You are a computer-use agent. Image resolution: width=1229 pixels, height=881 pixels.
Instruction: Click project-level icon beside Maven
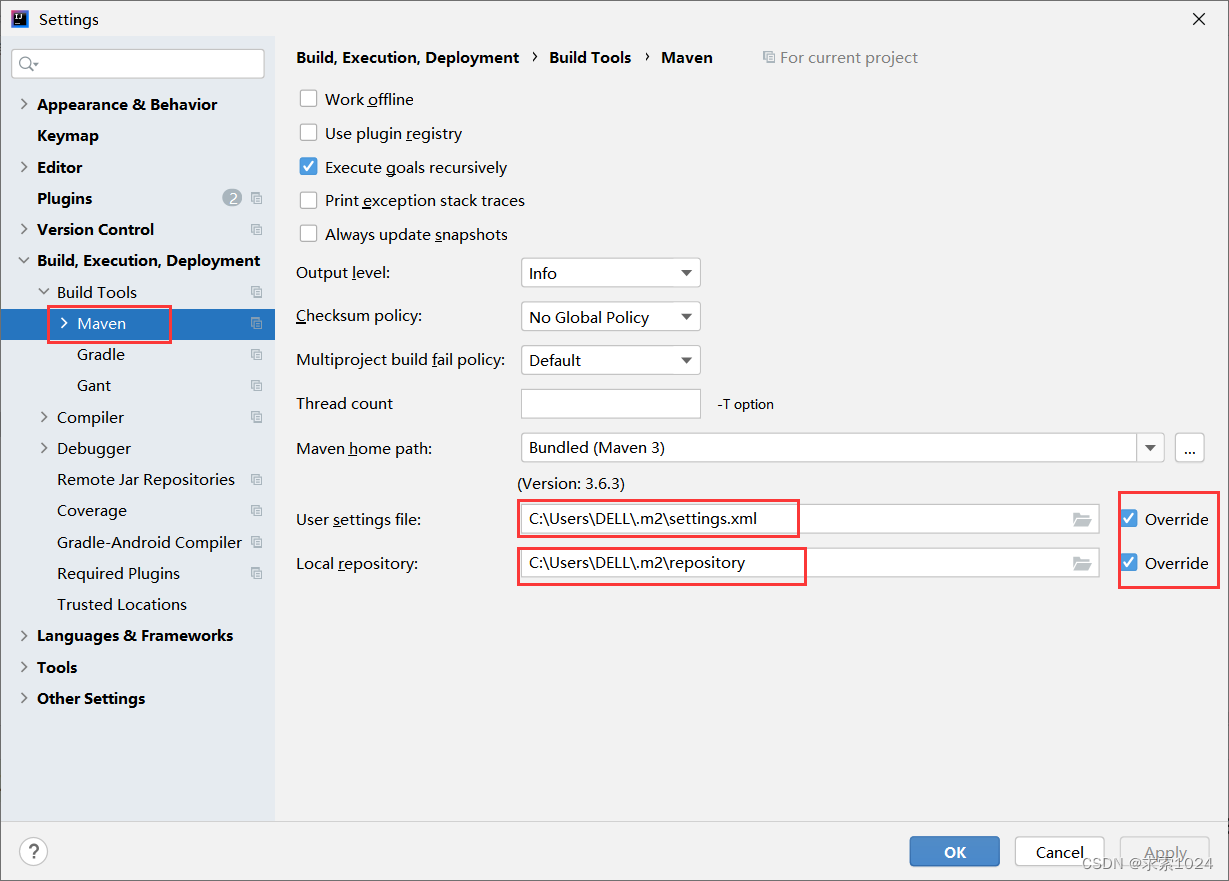[256, 323]
